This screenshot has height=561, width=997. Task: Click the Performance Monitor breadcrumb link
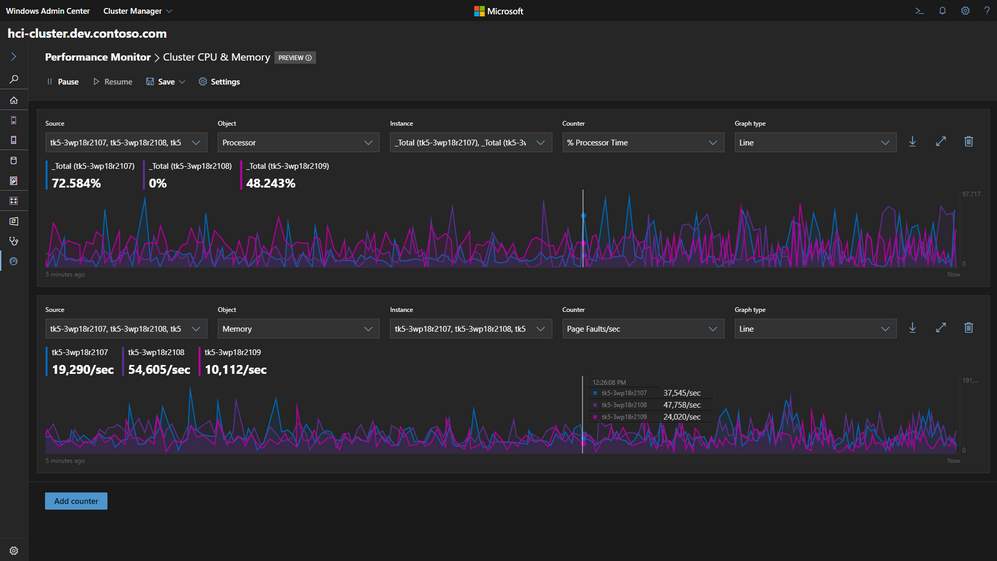98,57
